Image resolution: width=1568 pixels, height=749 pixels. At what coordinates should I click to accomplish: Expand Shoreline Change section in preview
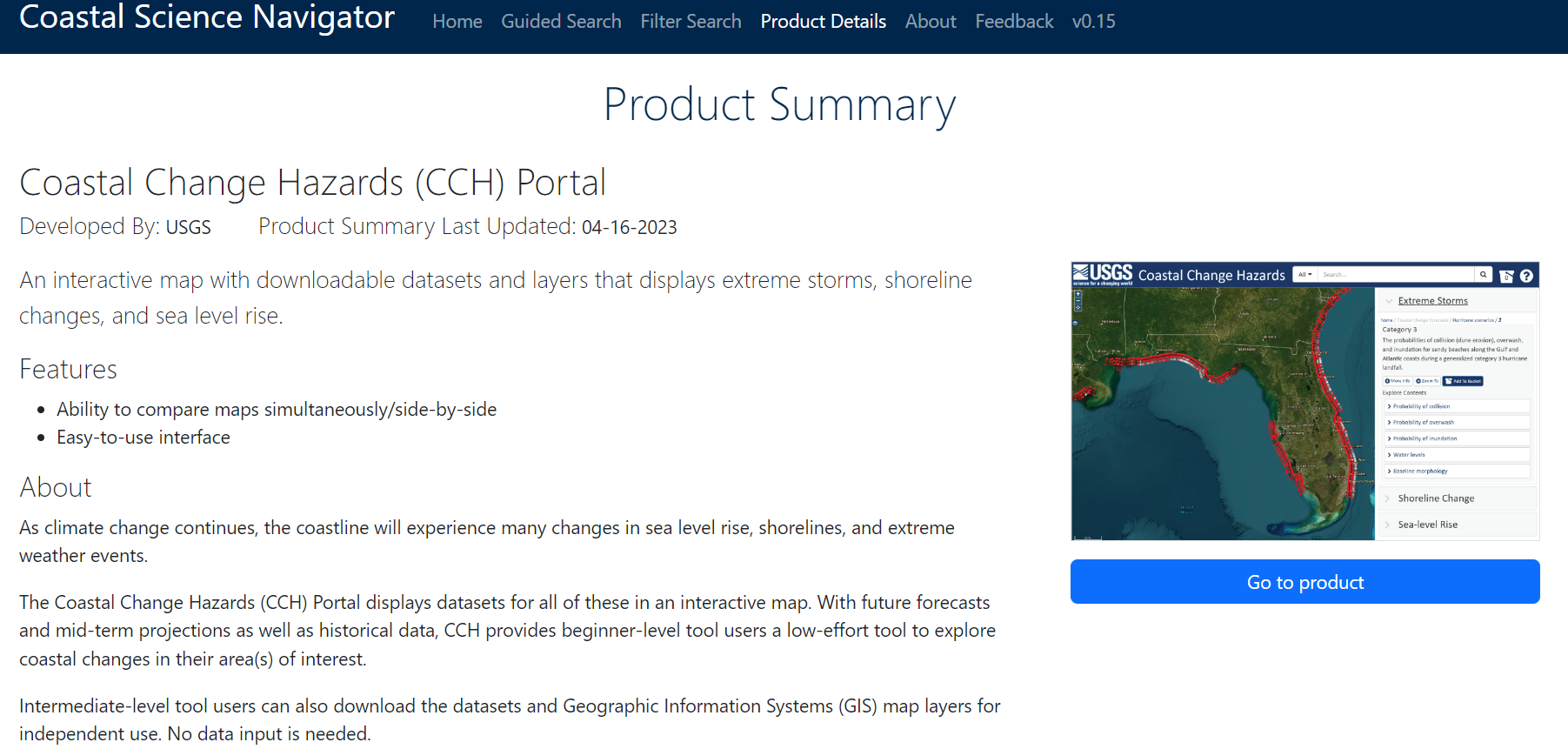tap(1435, 498)
